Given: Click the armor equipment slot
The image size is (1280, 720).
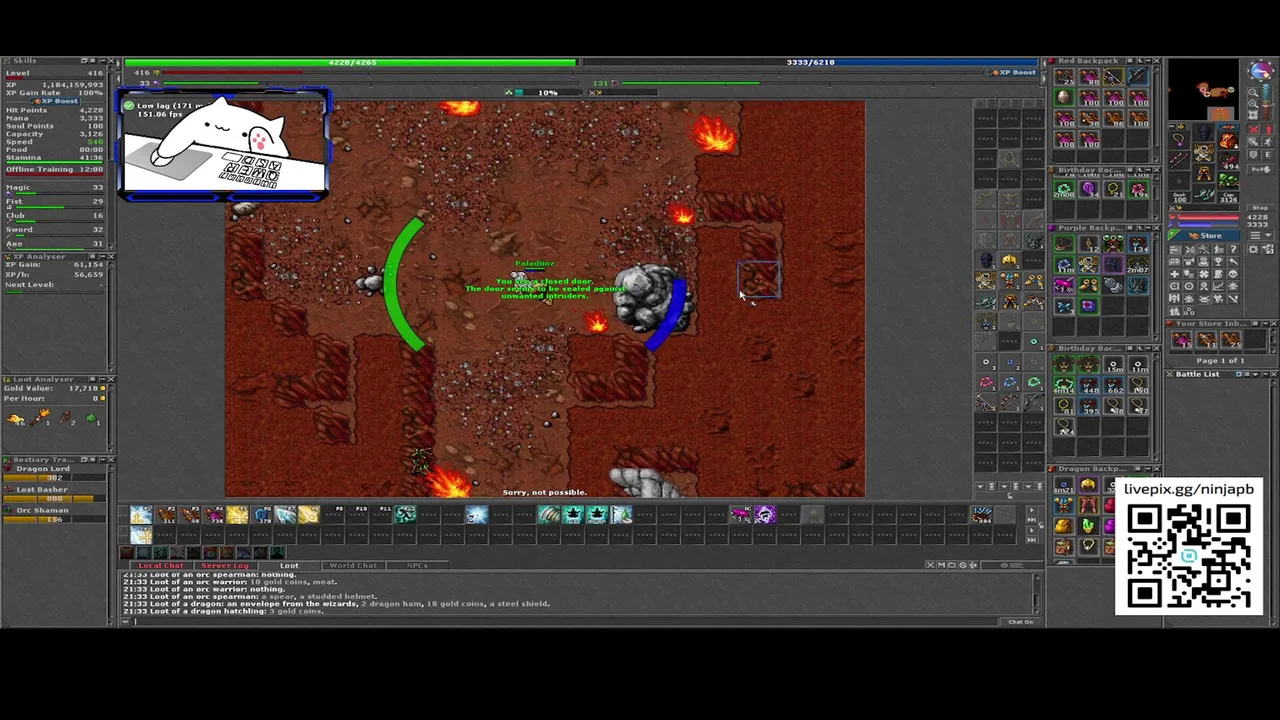Looking at the screenshot, I should pos(1204,151).
